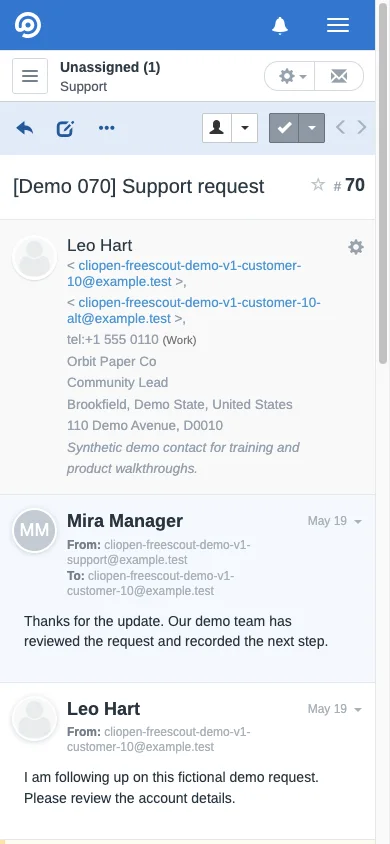Click Leo Hart avatar in message thread
Screen dimensions: 390x844
(34, 719)
